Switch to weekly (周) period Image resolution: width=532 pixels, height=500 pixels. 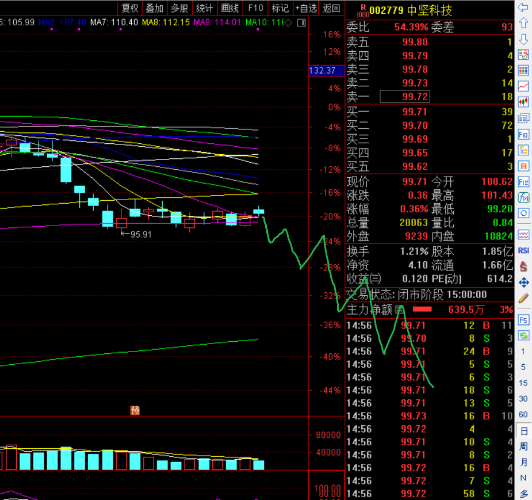[523, 446]
